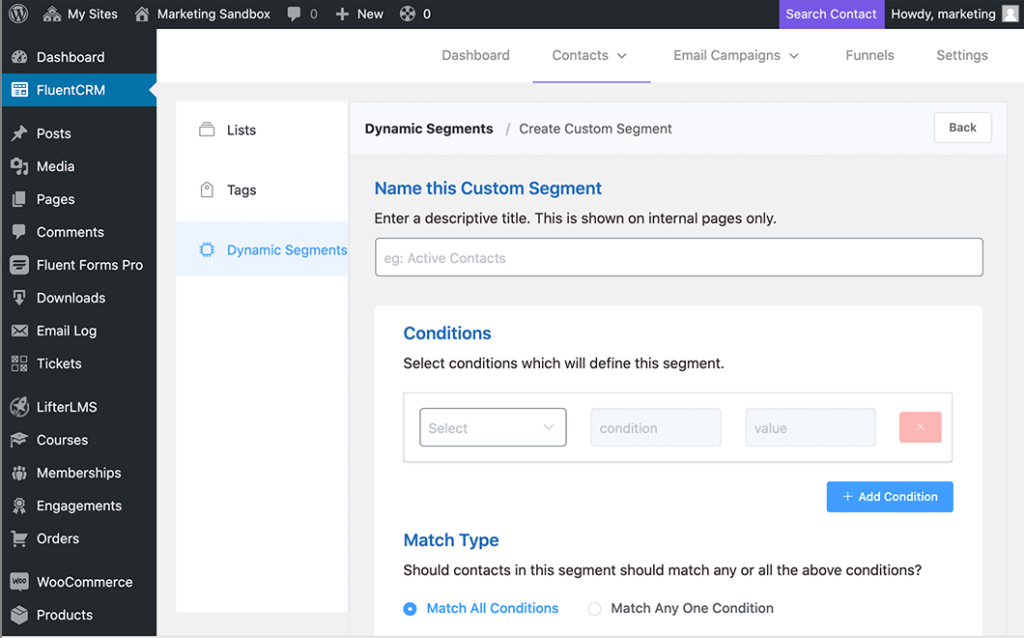Click the LifterLMS rocket icon

tap(20, 407)
